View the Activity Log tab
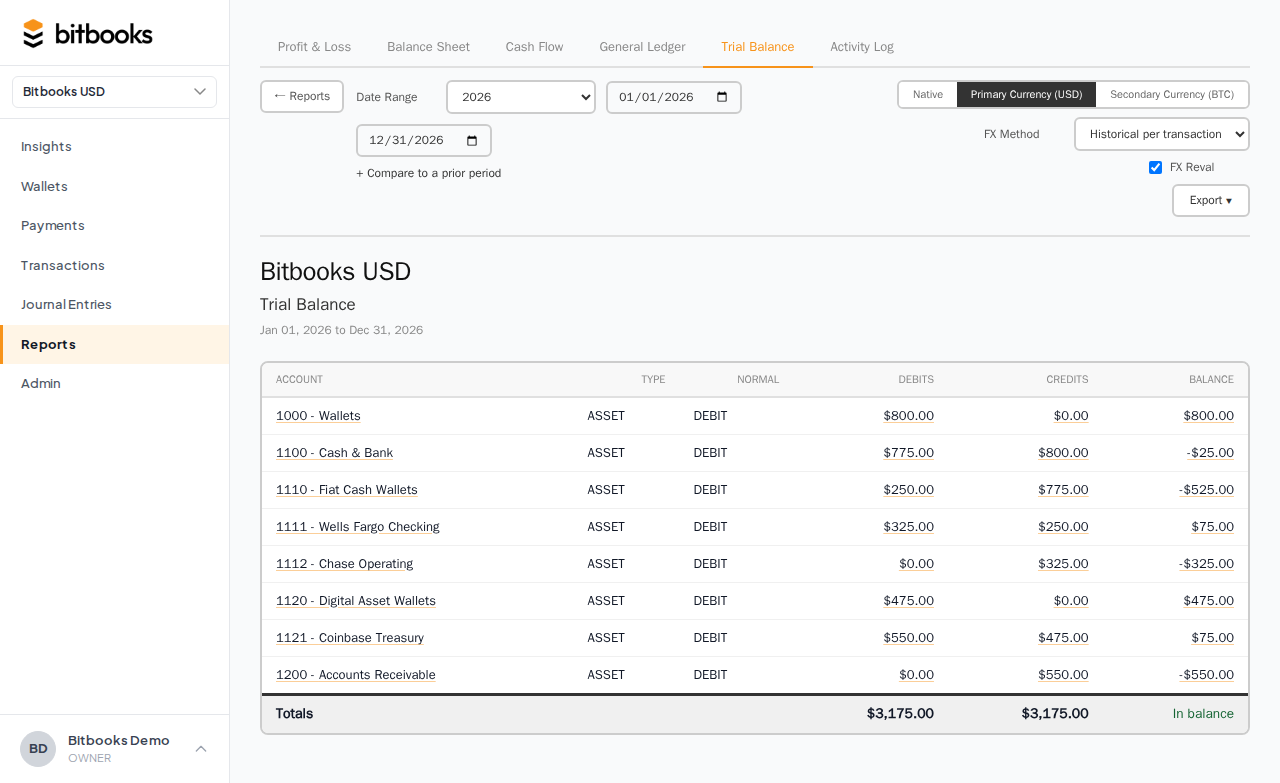Image resolution: width=1280 pixels, height=783 pixels. (862, 47)
